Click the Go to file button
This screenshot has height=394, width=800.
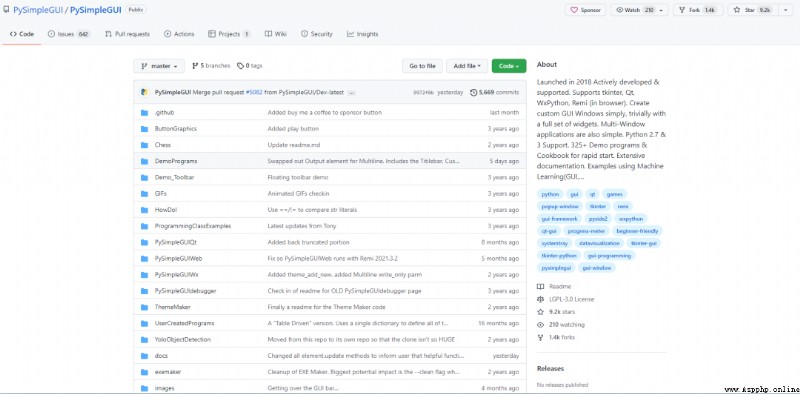click(422, 66)
